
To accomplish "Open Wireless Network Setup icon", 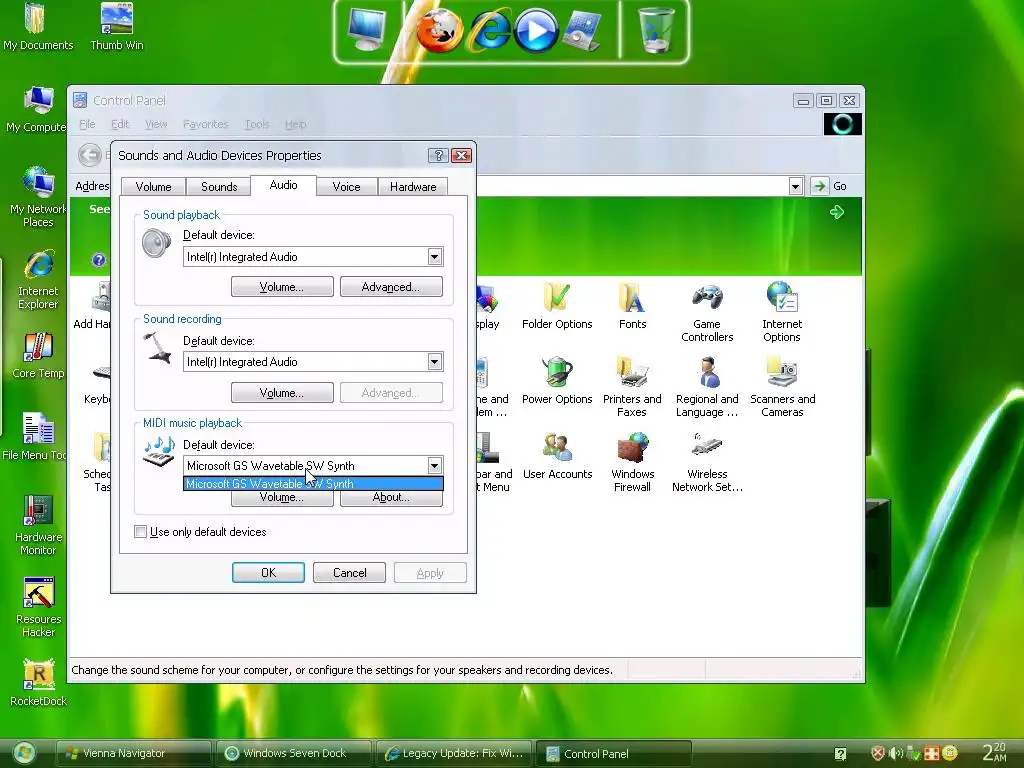I will coord(707,464).
